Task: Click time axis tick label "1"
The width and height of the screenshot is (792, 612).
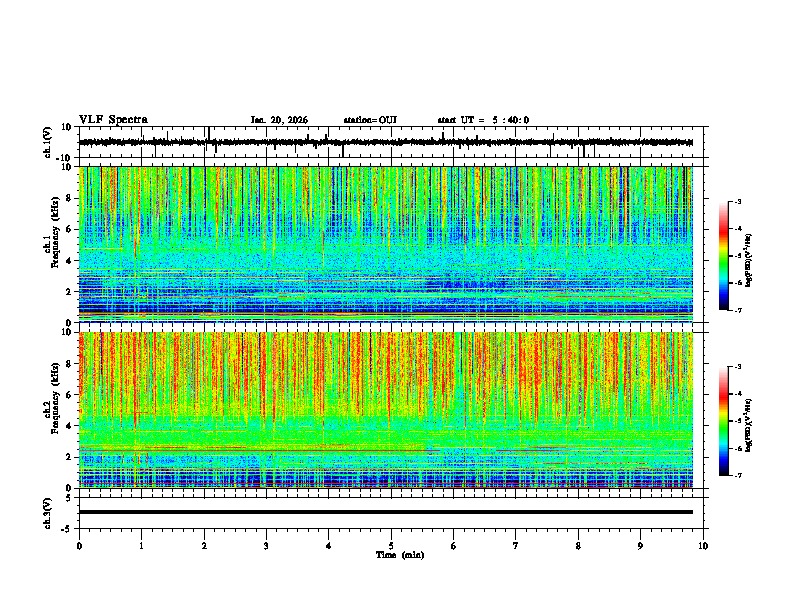Action: click(x=141, y=546)
